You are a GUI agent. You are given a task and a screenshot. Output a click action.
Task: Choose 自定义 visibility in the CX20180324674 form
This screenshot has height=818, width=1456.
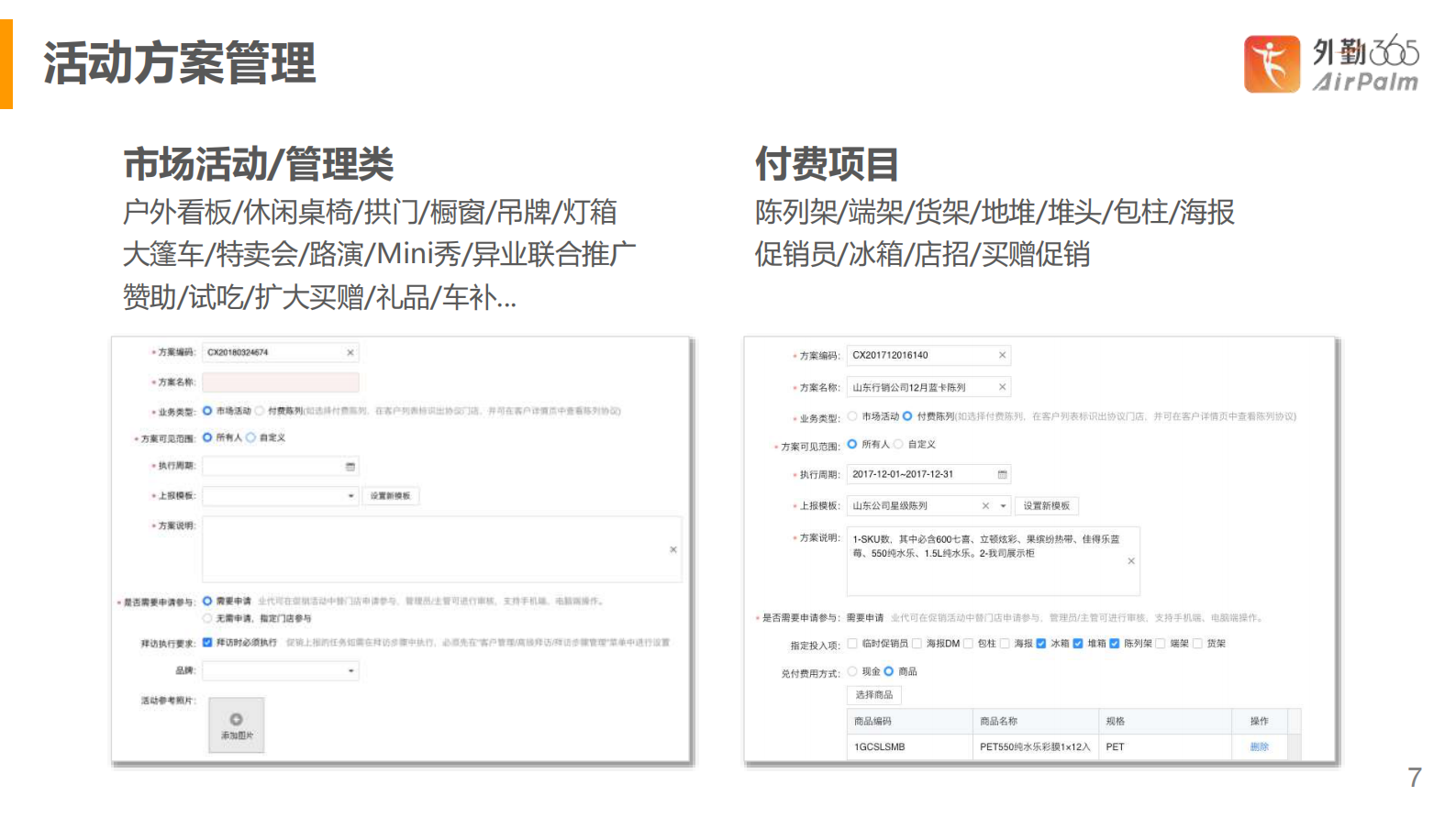[250, 437]
